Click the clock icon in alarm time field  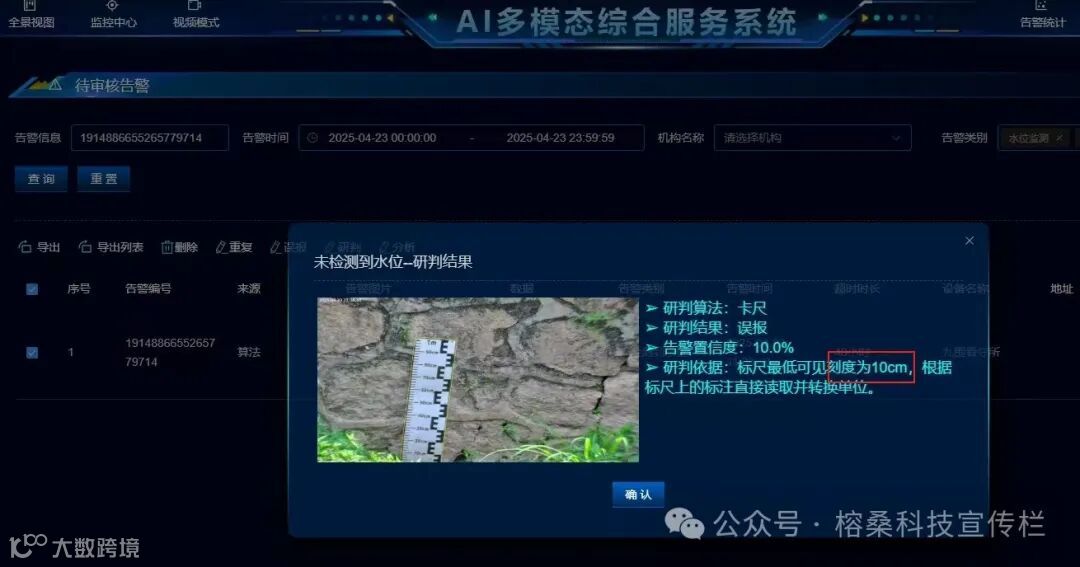[313, 138]
